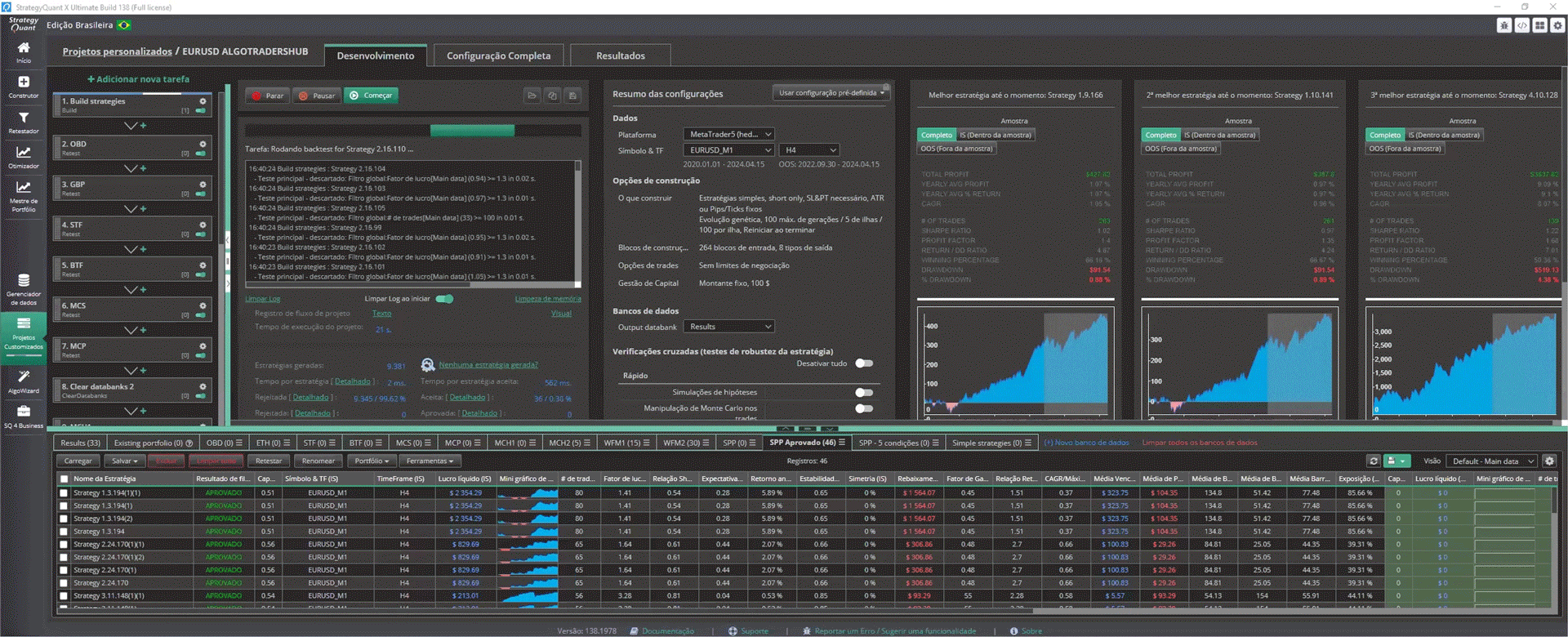Click the copy project icon
1568x637 pixels.
click(552, 96)
